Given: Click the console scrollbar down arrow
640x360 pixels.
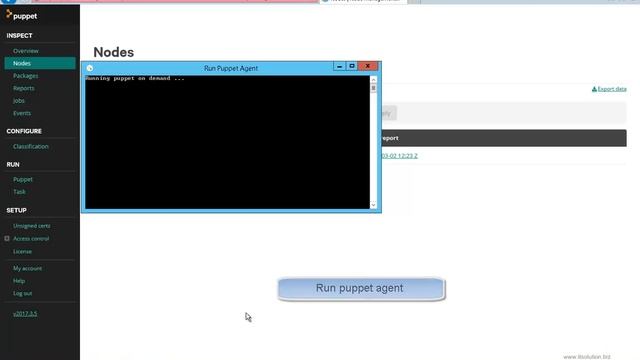Looking at the screenshot, I should [x=373, y=205].
